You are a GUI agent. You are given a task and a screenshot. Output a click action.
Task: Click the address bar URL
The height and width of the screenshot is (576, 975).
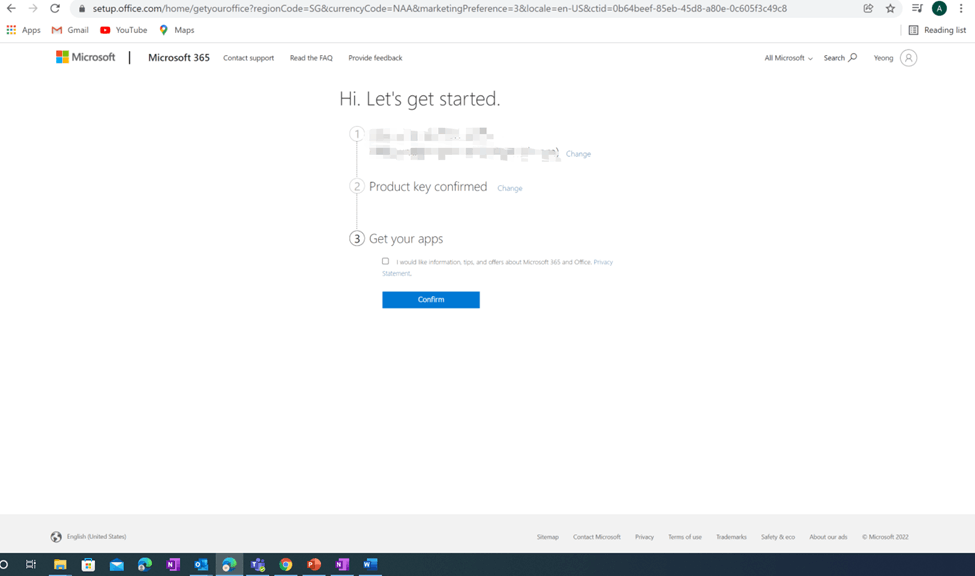440,9
